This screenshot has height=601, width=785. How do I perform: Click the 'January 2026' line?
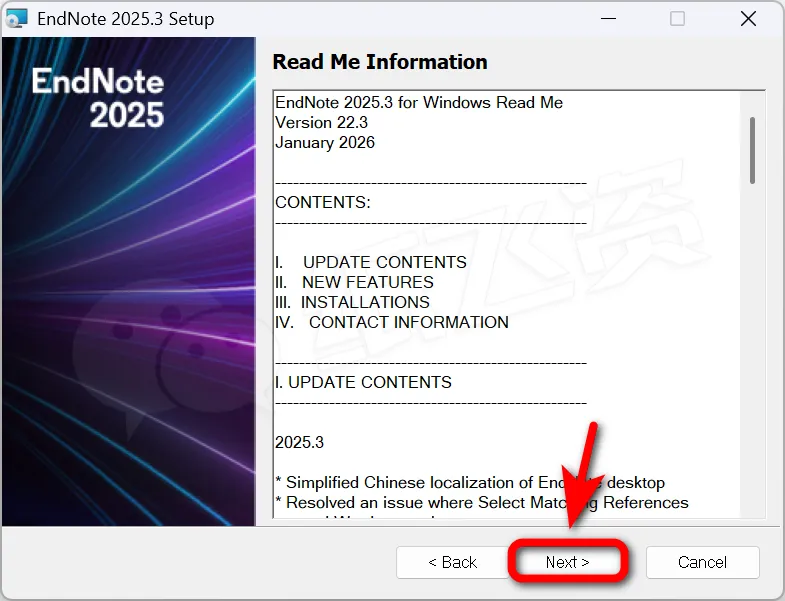point(325,142)
